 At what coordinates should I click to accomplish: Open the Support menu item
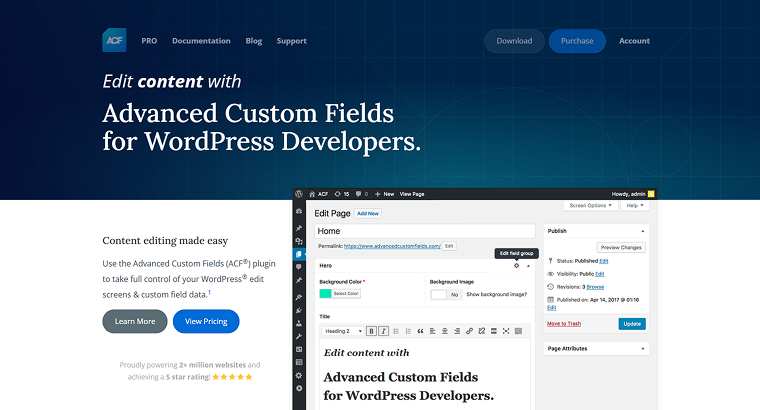(x=291, y=41)
